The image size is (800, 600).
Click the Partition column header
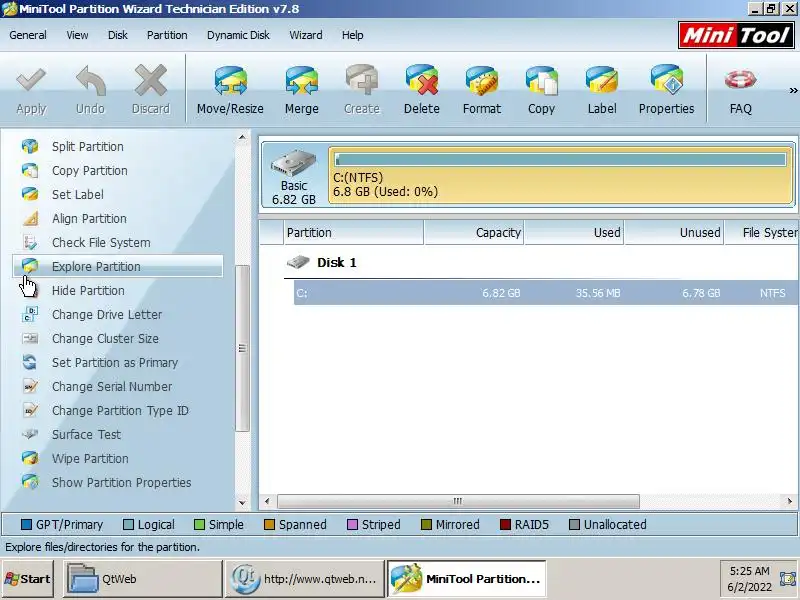pyautogui.click(x=353, y=233)
